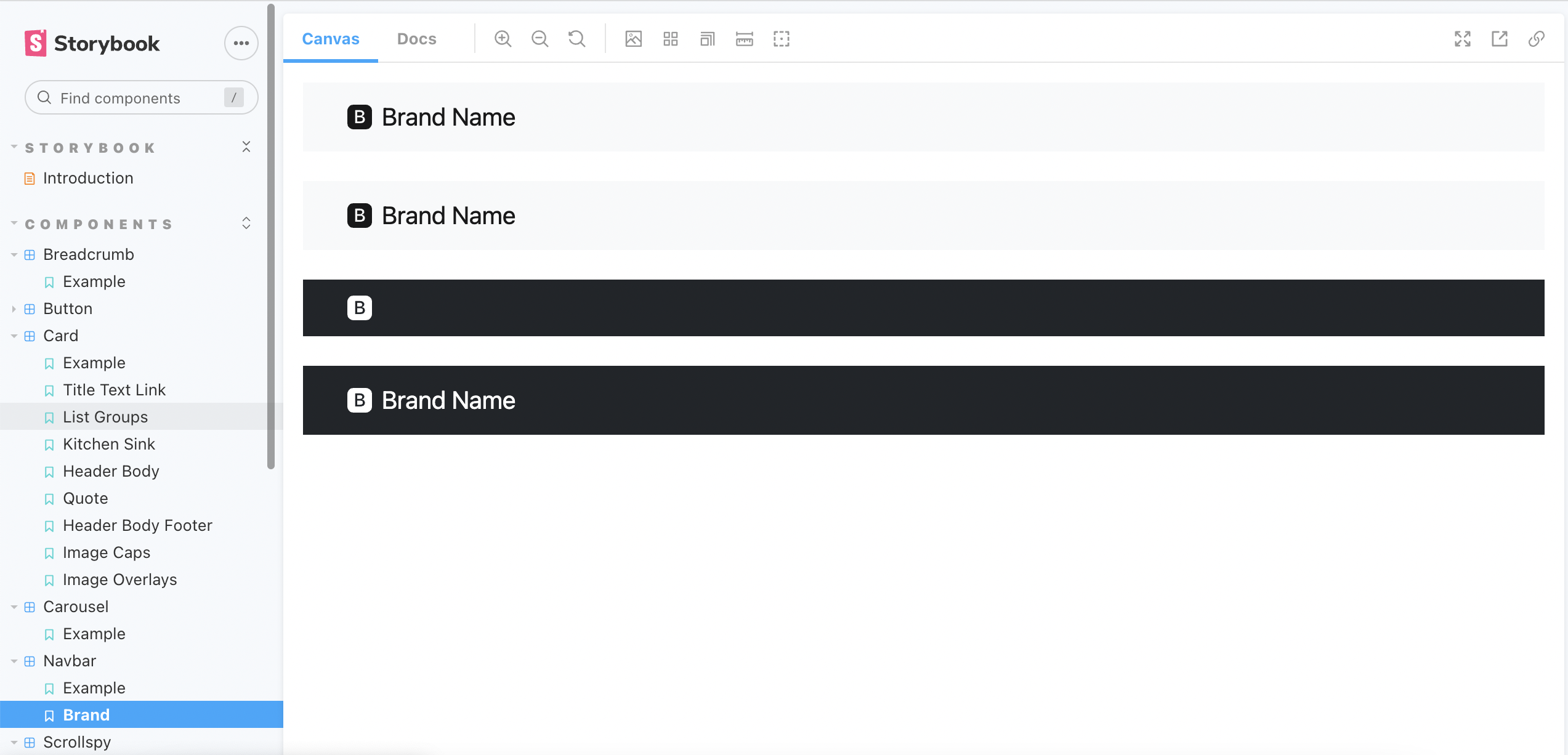This screenshot has width=1568, height=755.
Task: Zoom out on the canvas
Action: [540, 38]
